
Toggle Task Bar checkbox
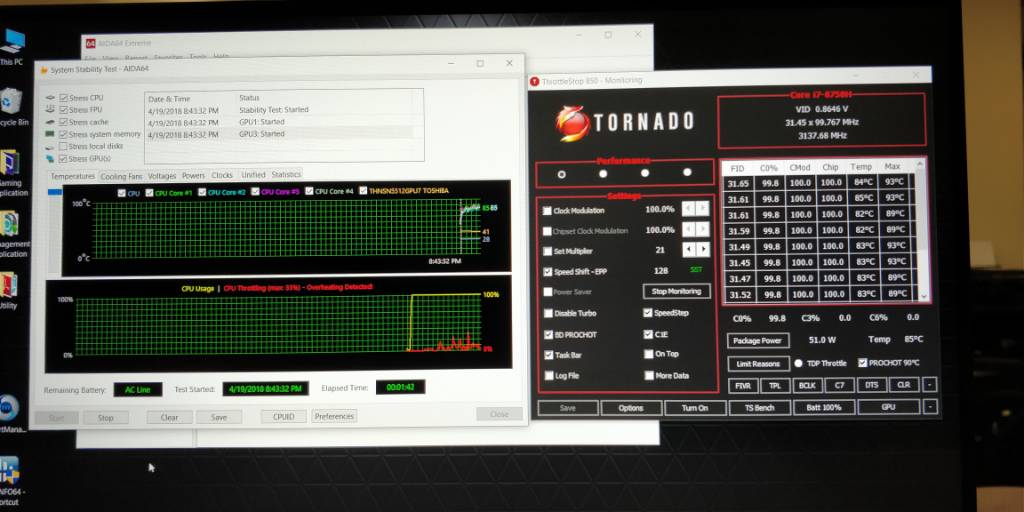point(547,355)
